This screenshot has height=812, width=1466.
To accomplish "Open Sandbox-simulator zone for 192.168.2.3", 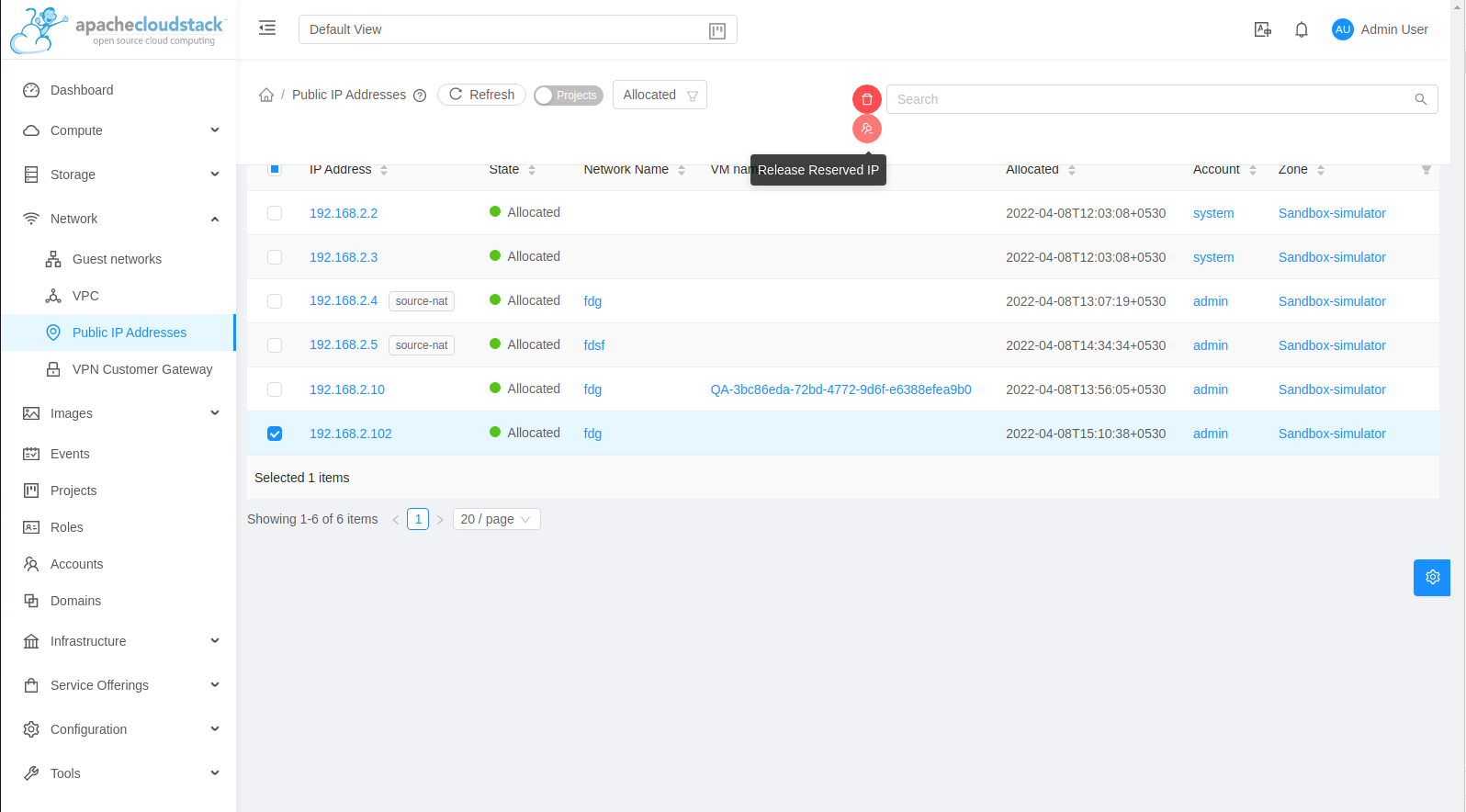I will coord(1332,257).
